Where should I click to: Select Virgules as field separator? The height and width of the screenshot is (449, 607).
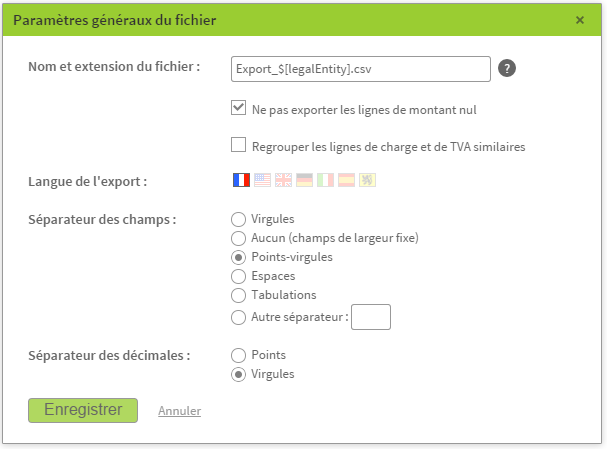coord(238,219)
